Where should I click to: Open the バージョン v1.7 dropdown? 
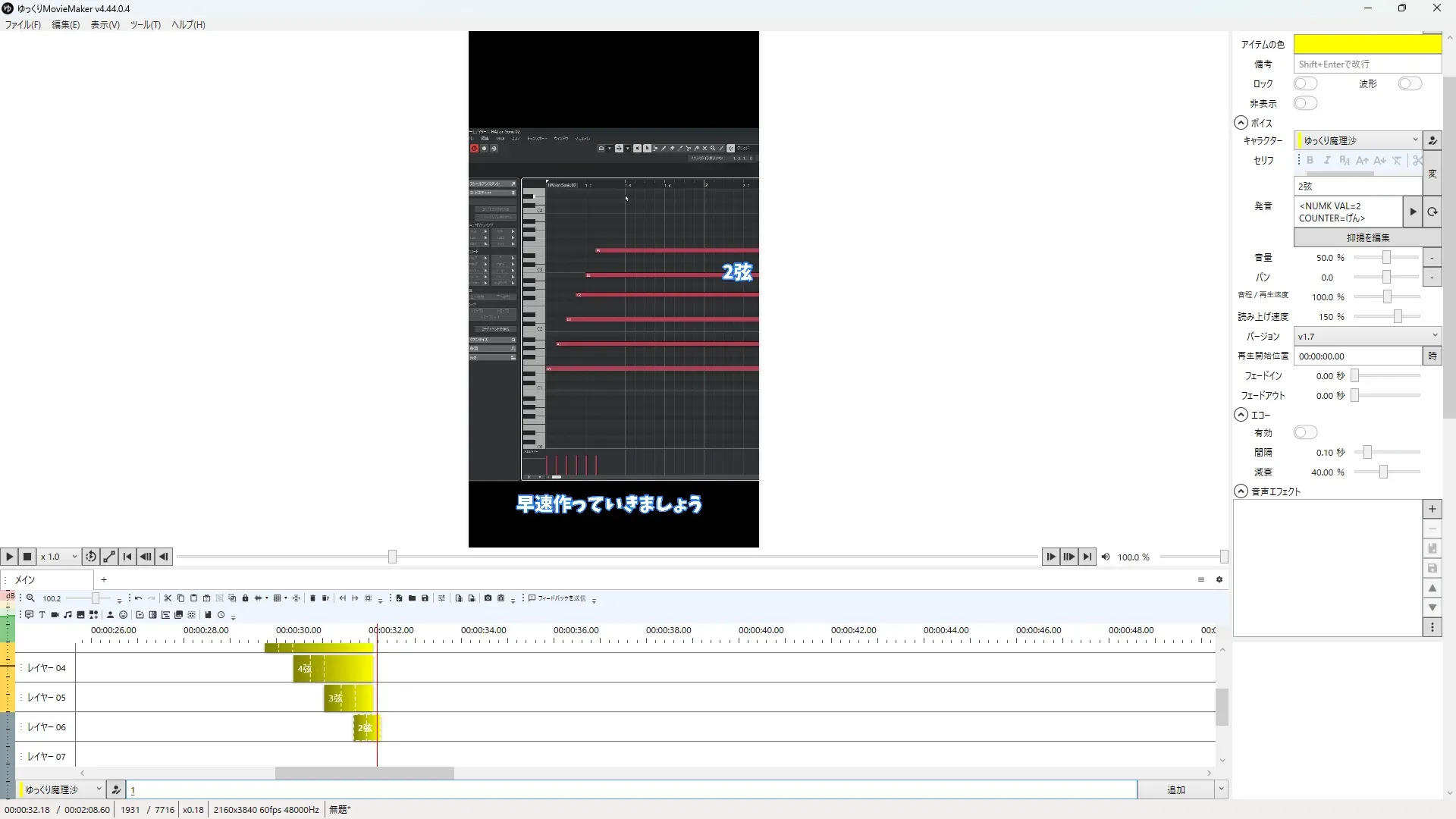(1367, 336)
